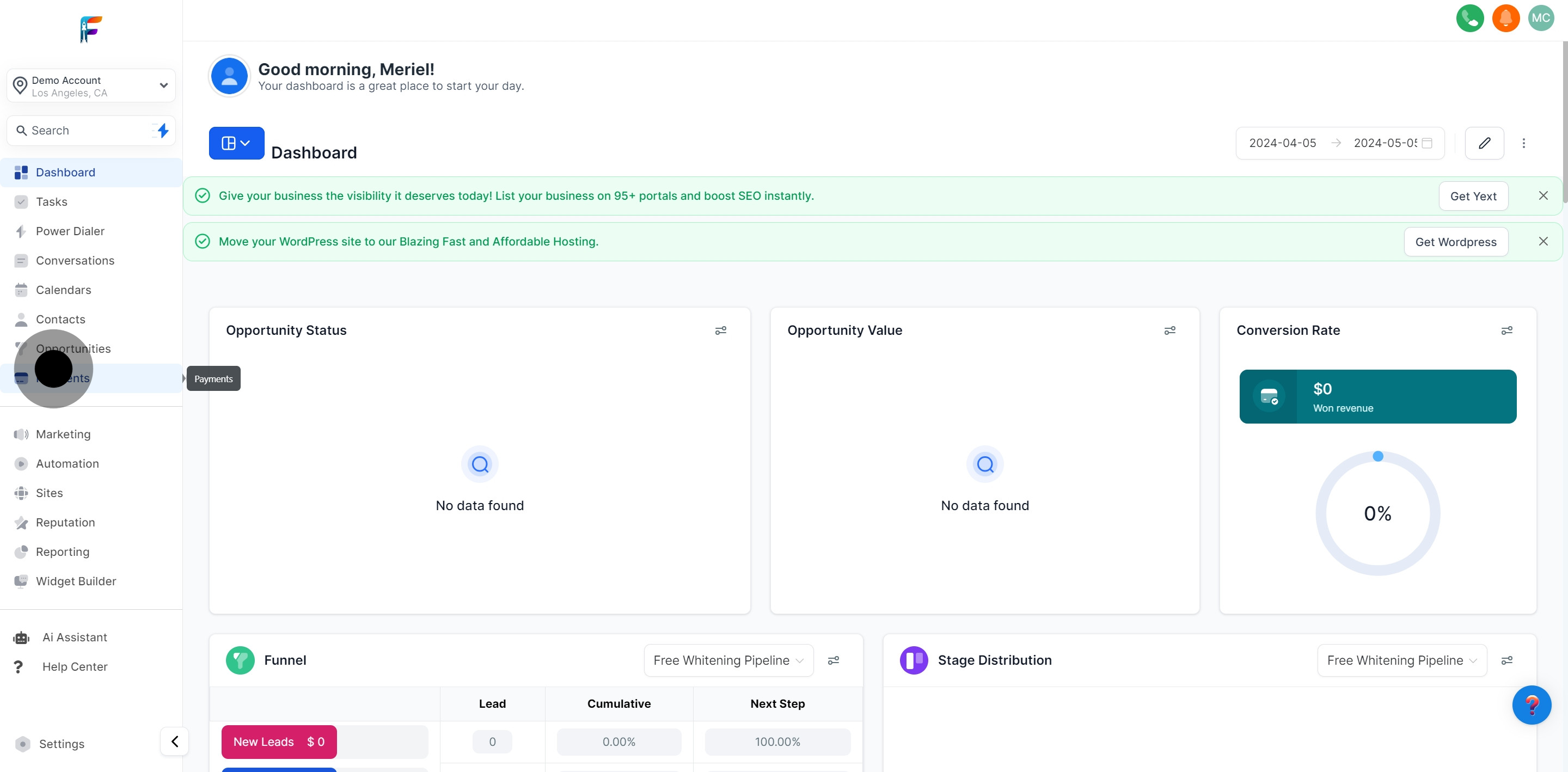Go to Reporting in the sidebar
This screenshot has width=1568, height=772.
[x=63, y=552]
